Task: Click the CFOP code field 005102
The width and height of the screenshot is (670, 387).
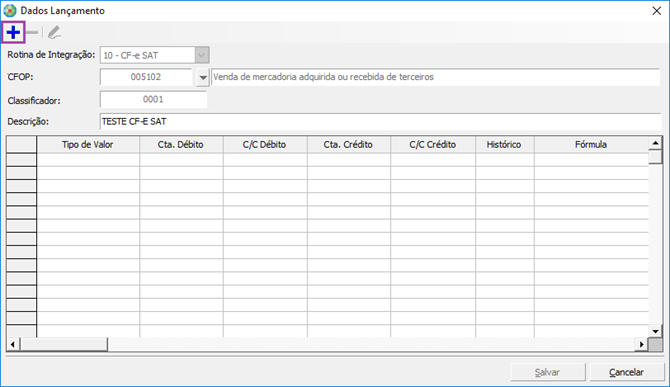Action: coord(146,77)
